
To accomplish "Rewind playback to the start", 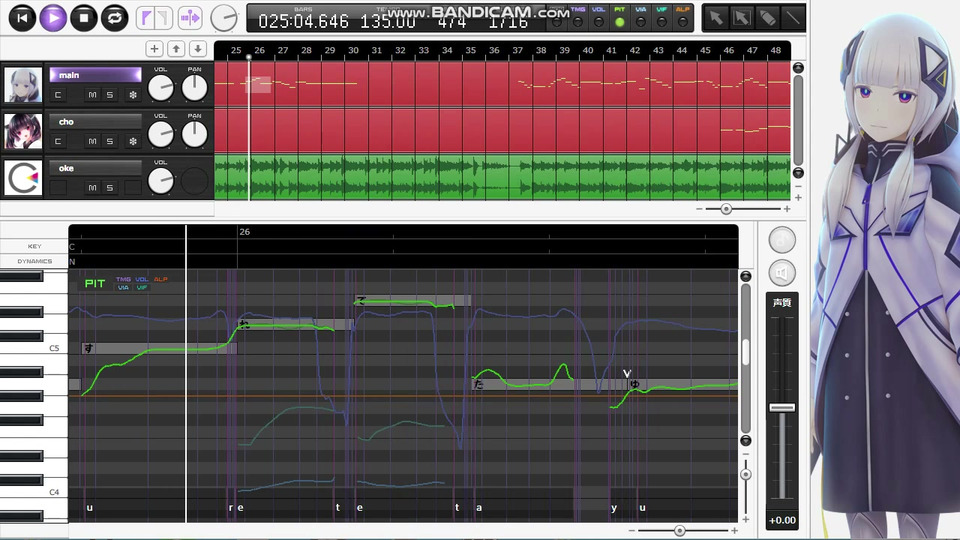I will pyautogui.click(x=22, y=18).
